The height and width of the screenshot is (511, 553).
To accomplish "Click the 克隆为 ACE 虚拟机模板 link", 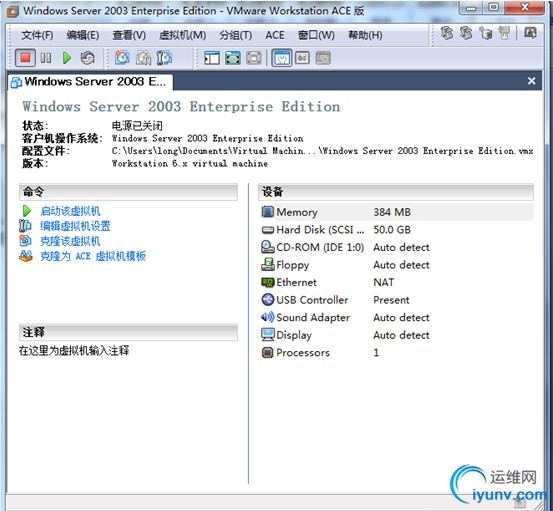I will pyautogui.click(x=93, y=256).
